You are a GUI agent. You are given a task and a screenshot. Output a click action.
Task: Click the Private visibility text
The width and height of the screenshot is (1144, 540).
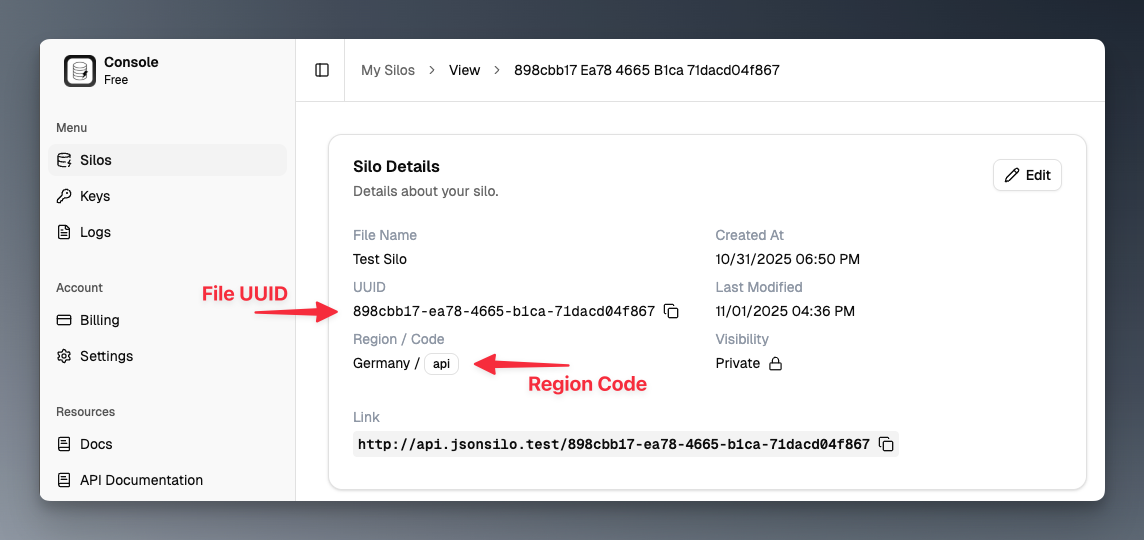click(738, 363)
